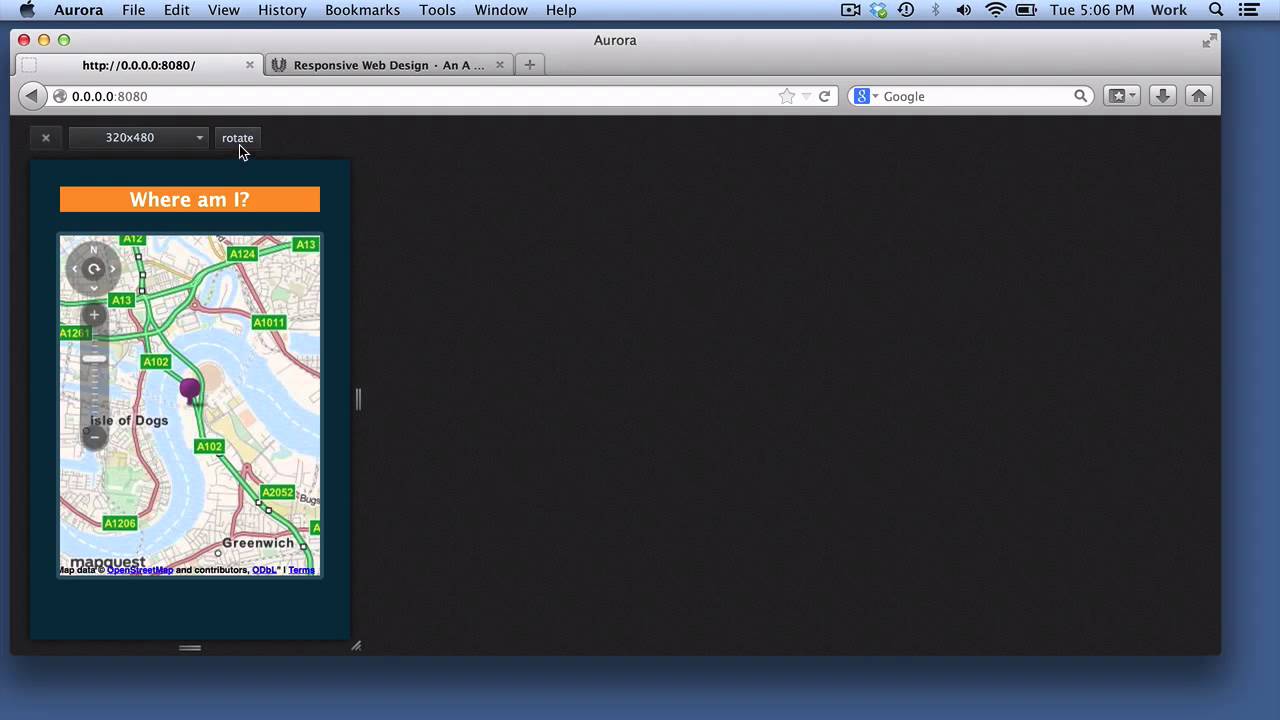The image size is (1280, 720).
Task: Pan the map north using compass arrow
Action: pyautogui.click(x=94, y=250)
